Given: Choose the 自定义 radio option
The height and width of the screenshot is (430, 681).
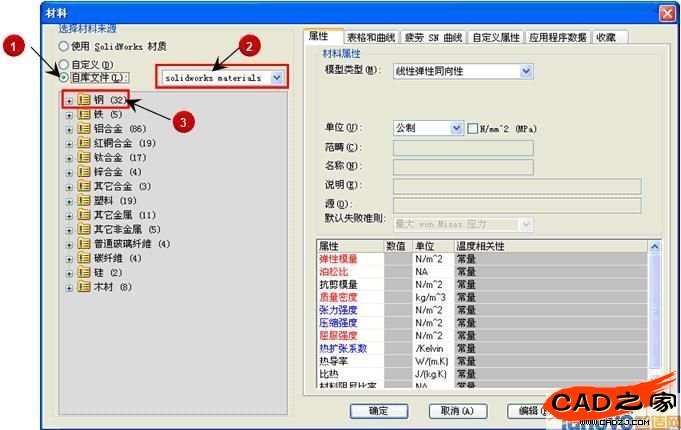Looking at the screenshot, I should point(65,65).
